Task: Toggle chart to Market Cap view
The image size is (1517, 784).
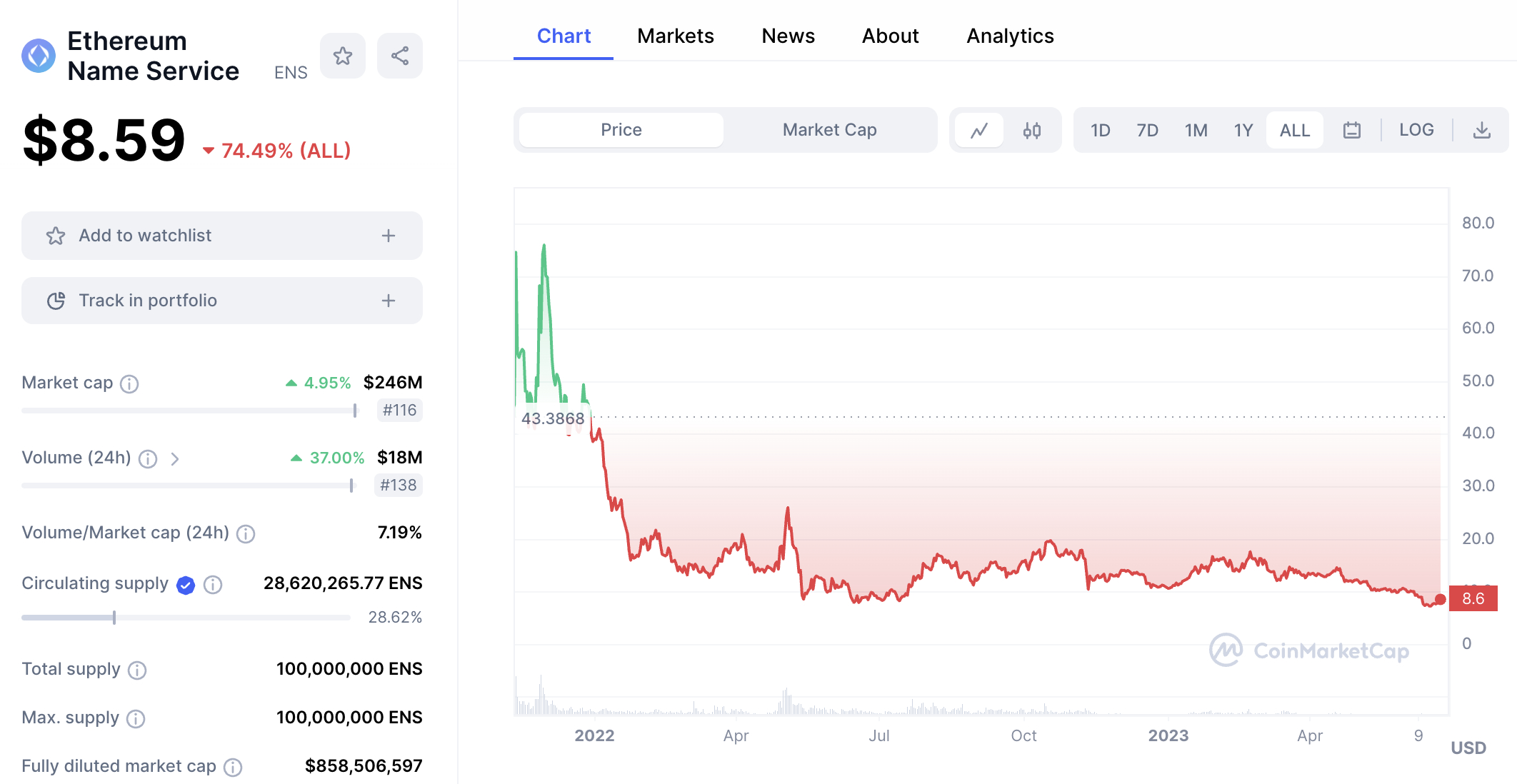Action: click(x=829, y=130)
